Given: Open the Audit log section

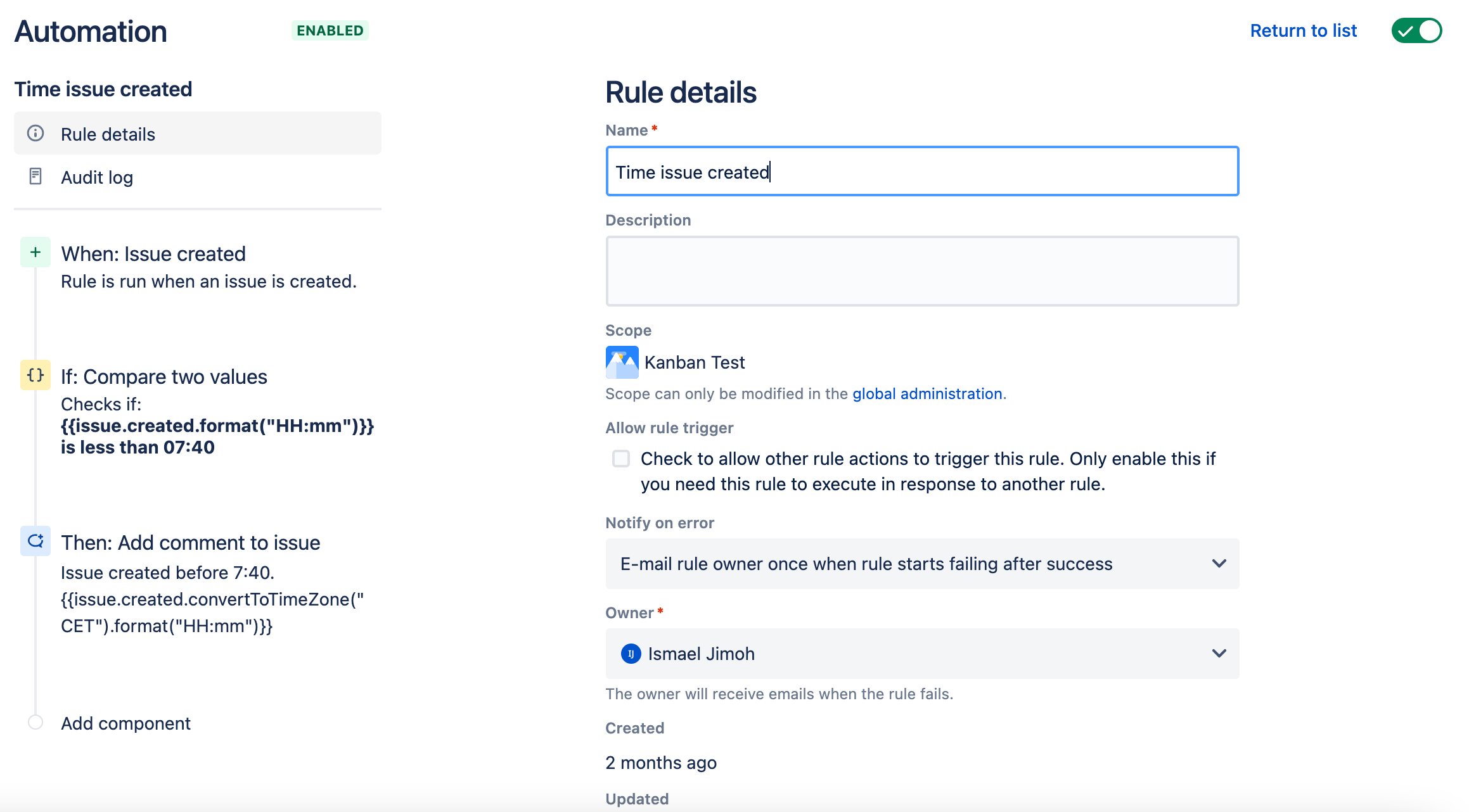Looking at the screenshot, I should [97, 177].
